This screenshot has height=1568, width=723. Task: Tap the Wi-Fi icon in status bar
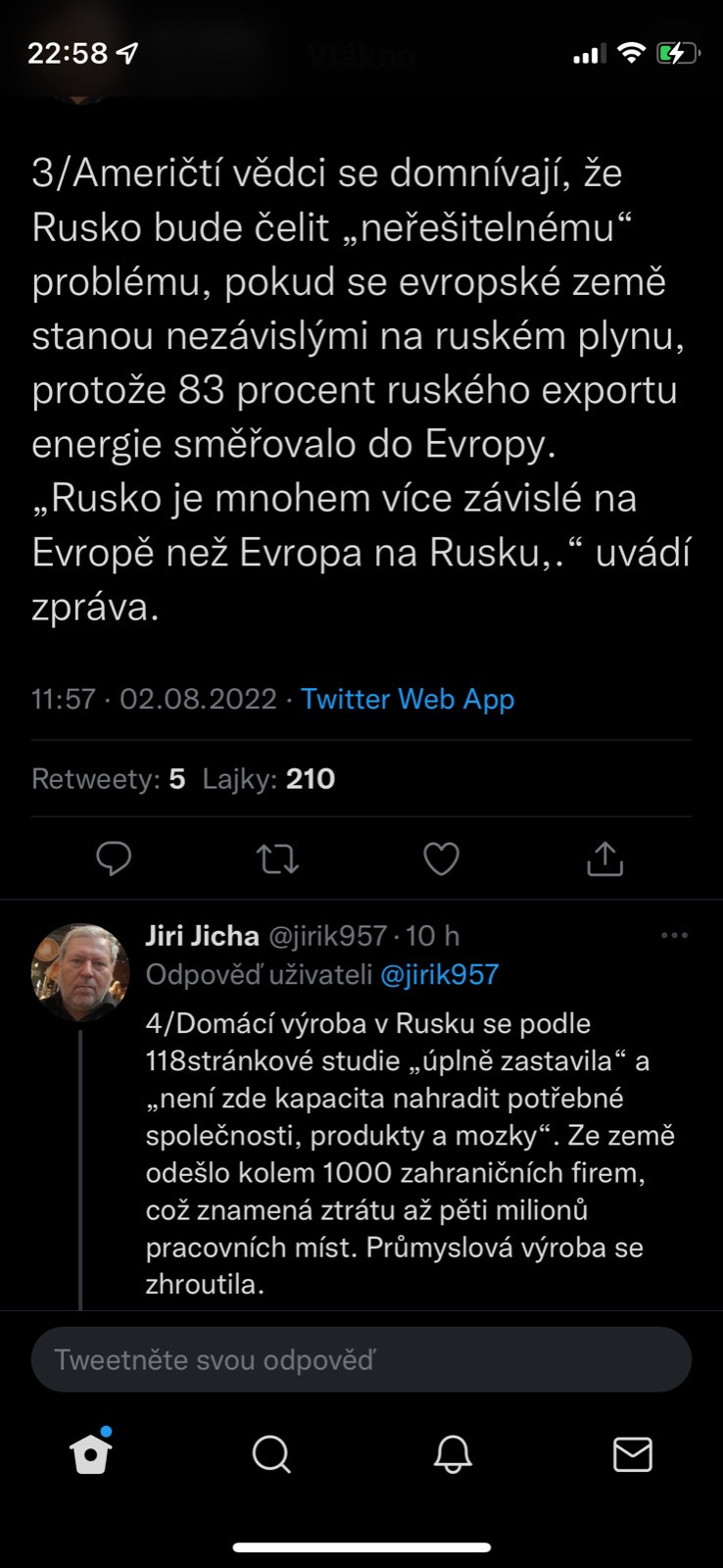(632, 53)
